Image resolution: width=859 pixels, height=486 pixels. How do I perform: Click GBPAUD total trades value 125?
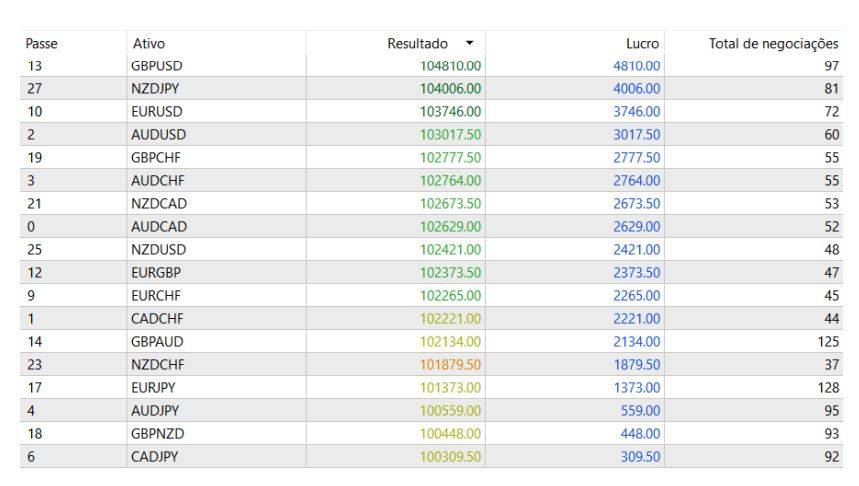[826, 341]
